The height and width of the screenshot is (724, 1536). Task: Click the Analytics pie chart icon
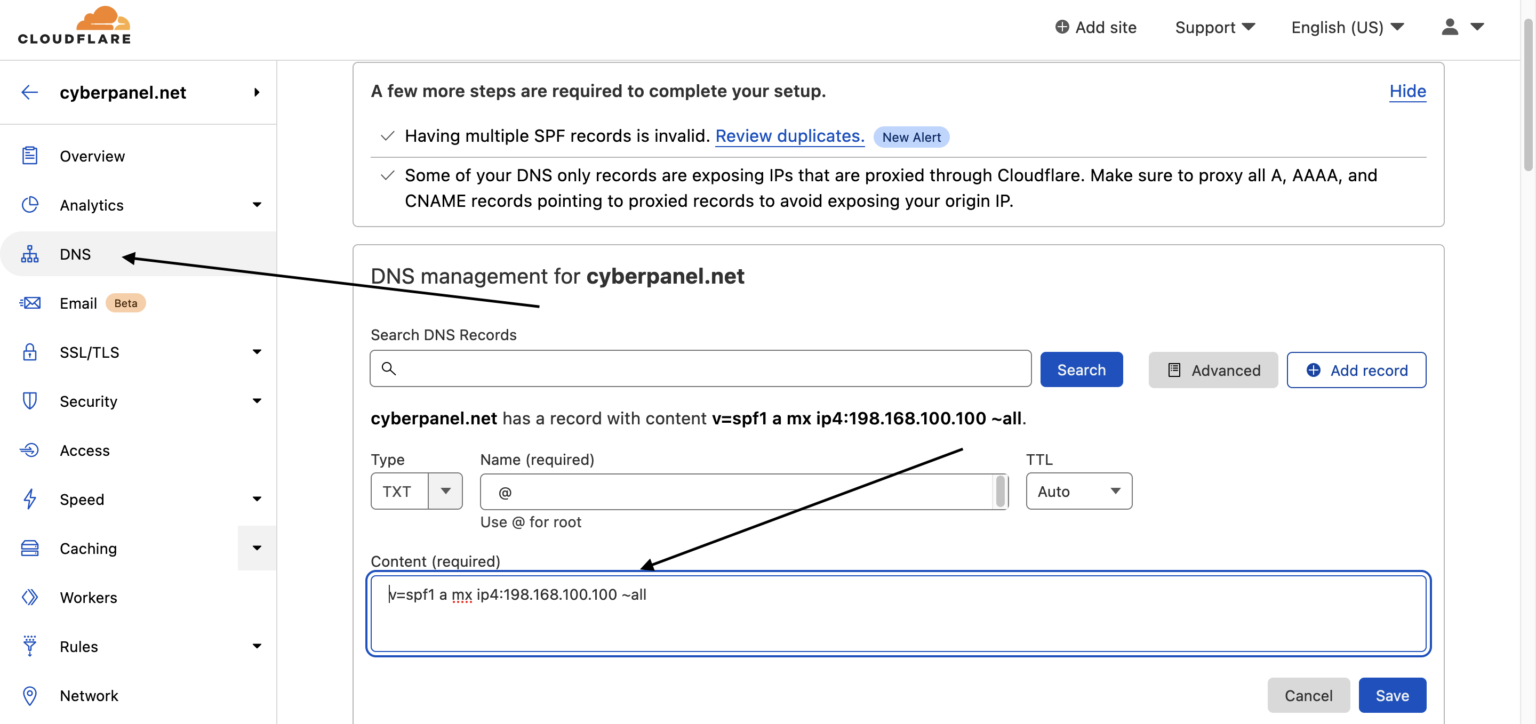click(x=30, y=205)
